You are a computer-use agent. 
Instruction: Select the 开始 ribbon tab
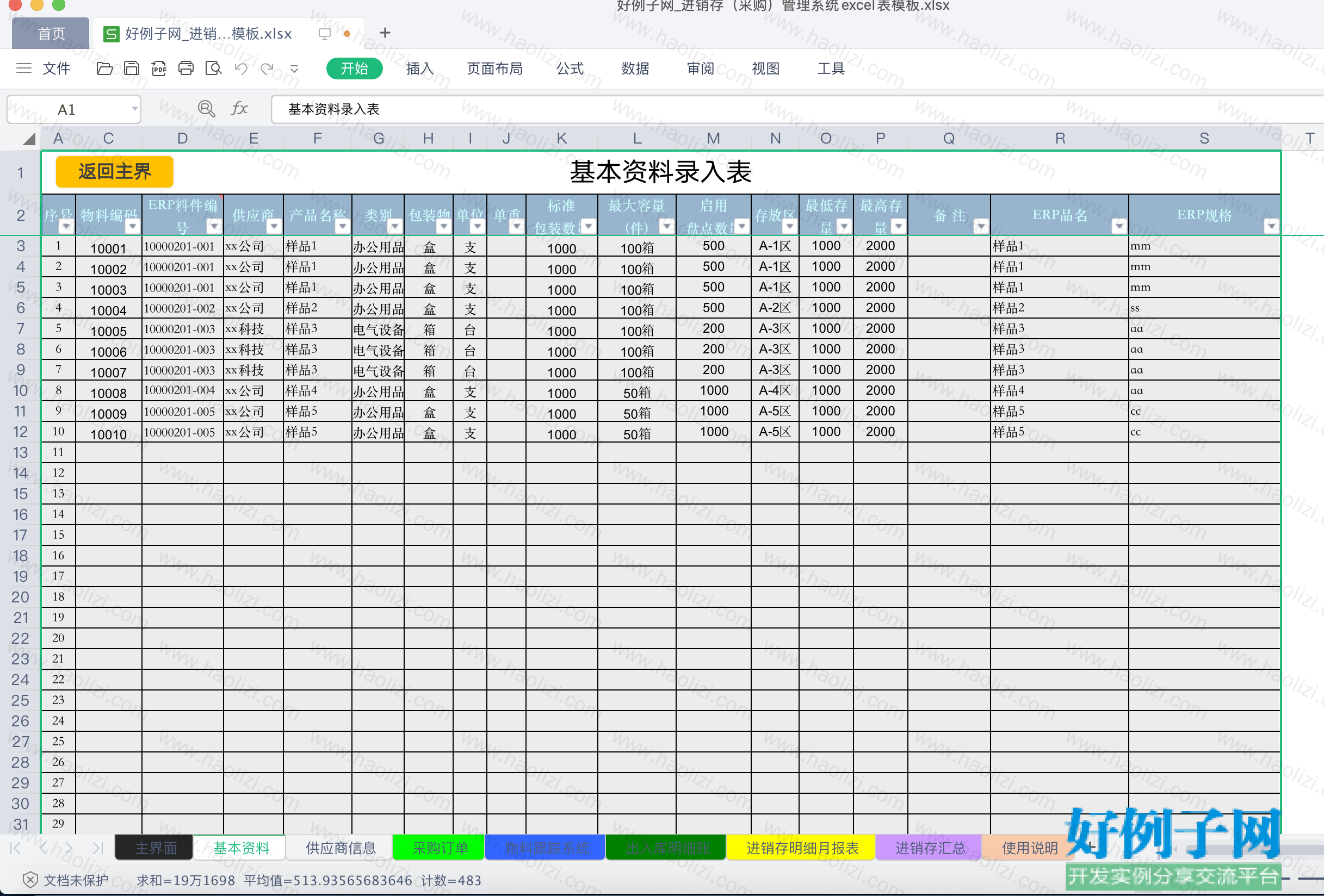coord(354,69)
